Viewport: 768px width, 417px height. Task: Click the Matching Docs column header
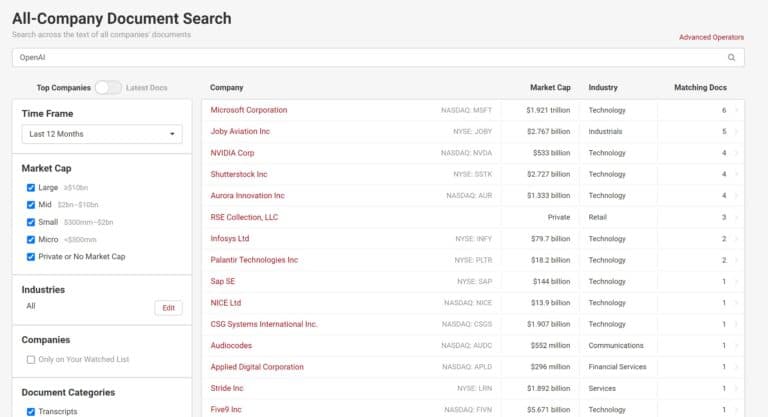pyautogui.click(x=700, y=88)
